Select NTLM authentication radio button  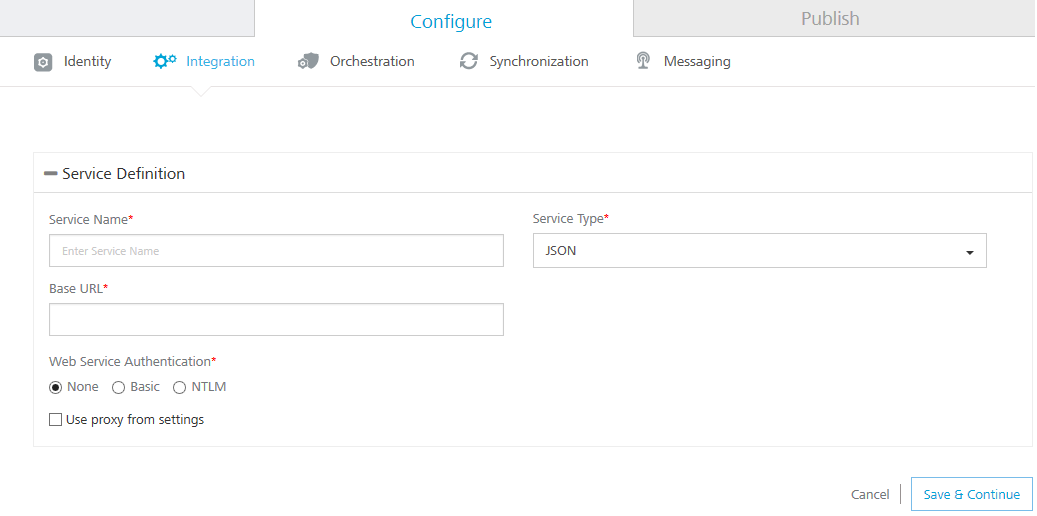[x=179, y=388]
